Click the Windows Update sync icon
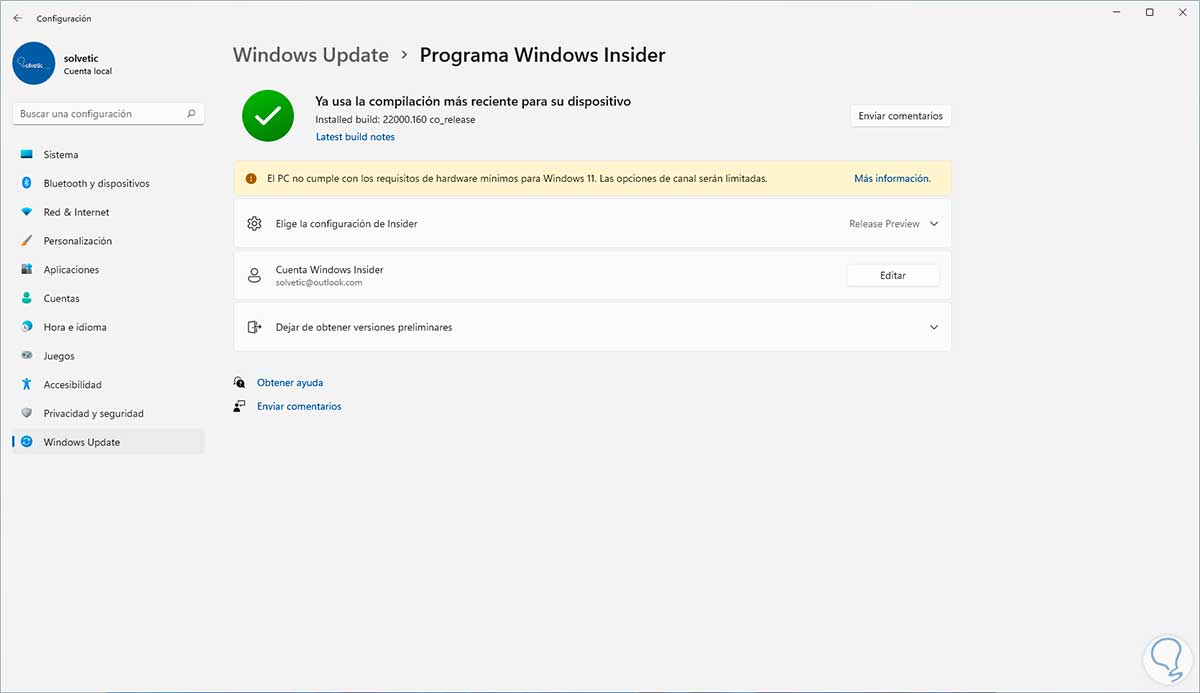Image resolution: width=1200 pixels, height=693 pixels. click(x=26, y=442)
